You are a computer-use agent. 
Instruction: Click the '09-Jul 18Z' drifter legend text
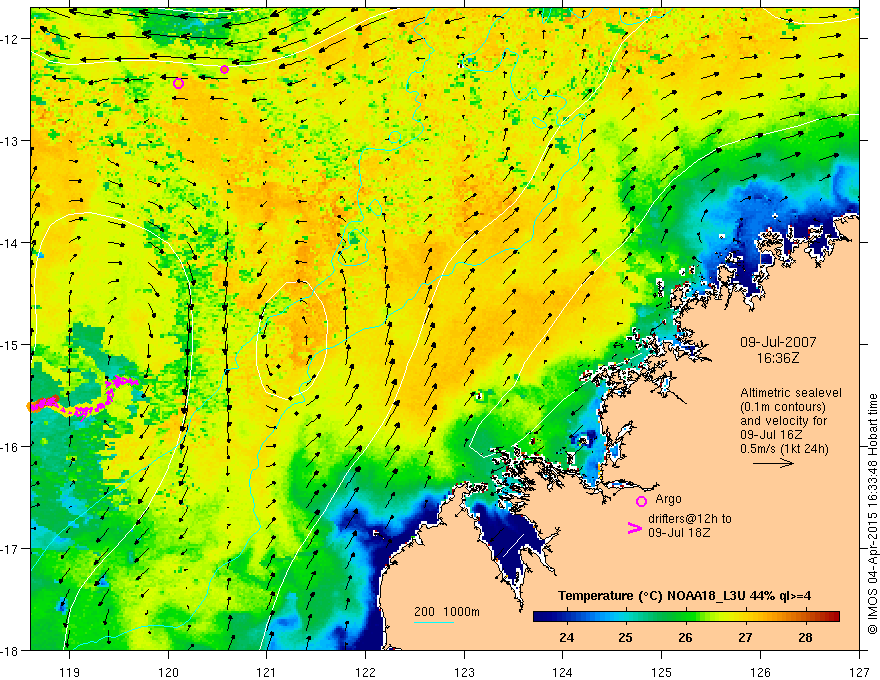coord(679,532)
